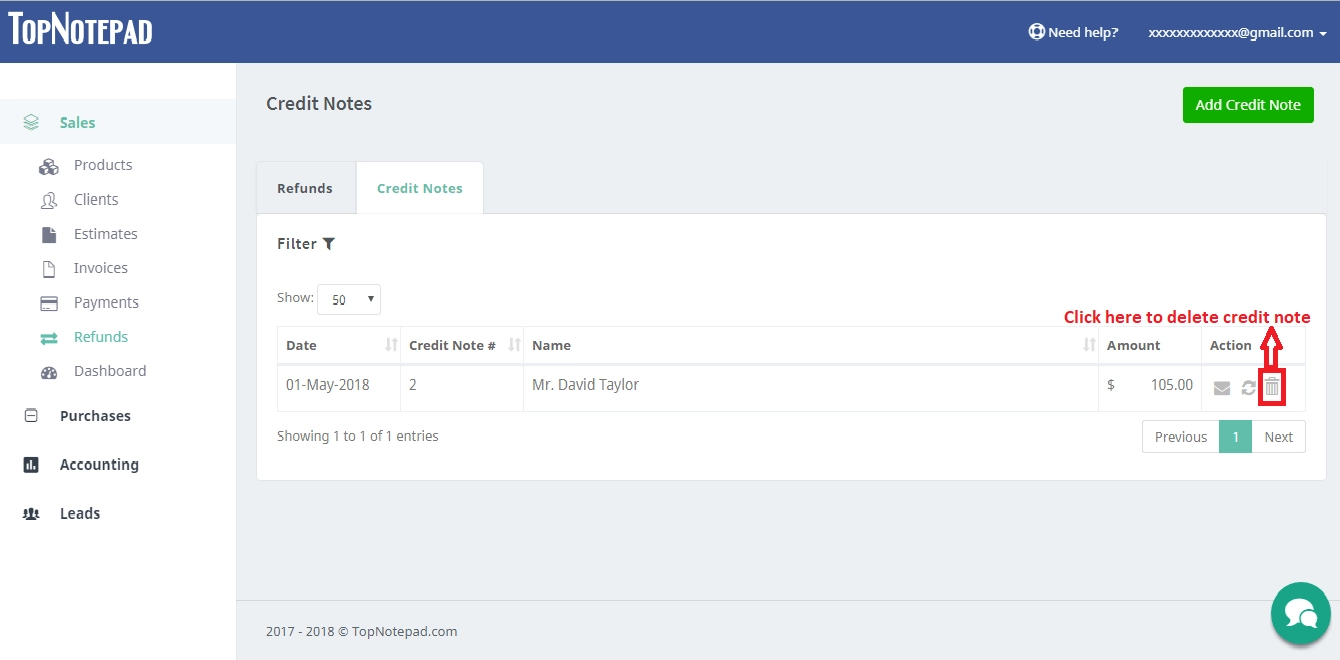Expand the account menu for the gmail address
This screenshot has width=1340, height=660.
pos(1236,31)
